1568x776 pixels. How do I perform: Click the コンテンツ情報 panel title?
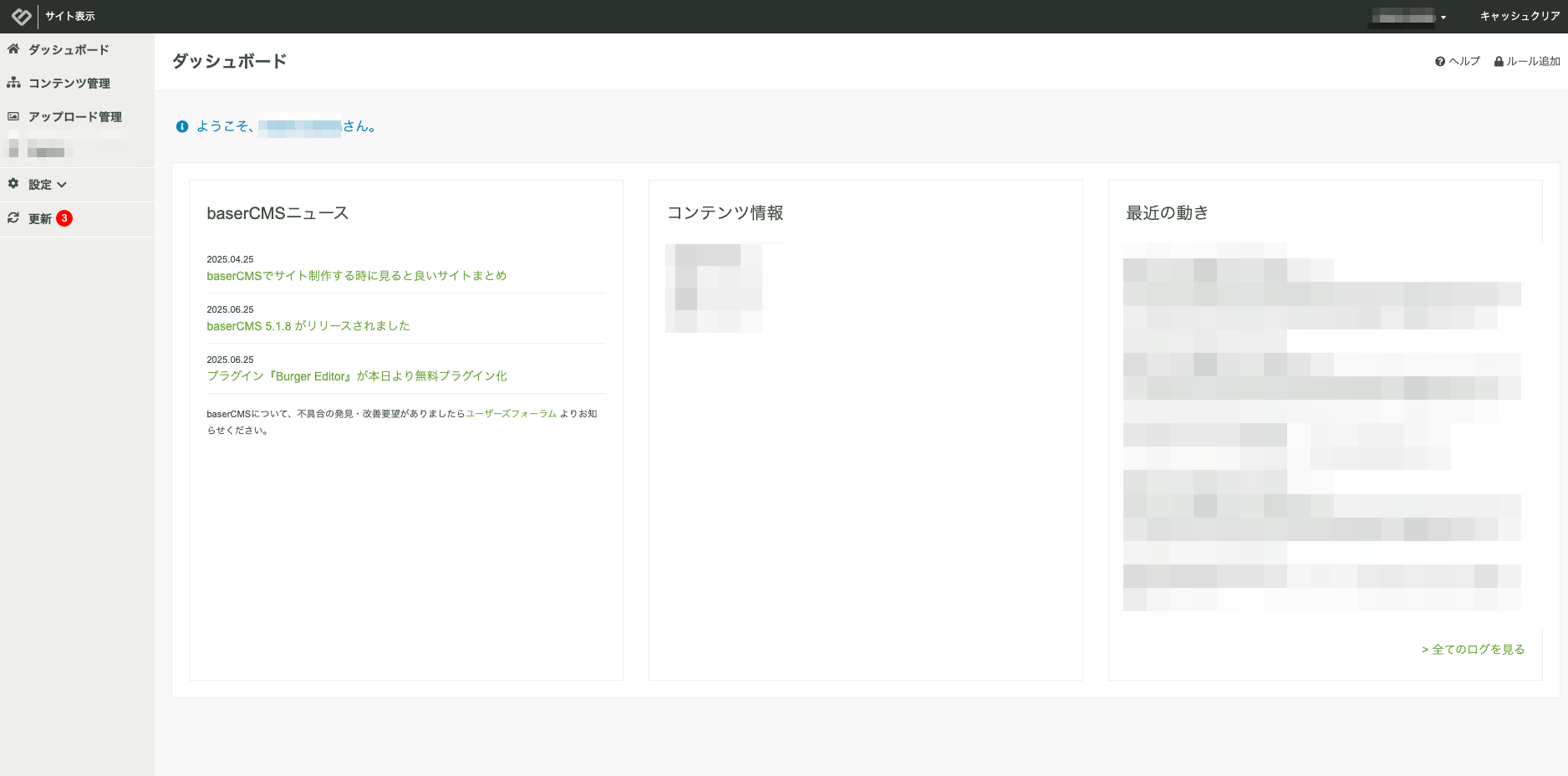tap(725, 213)
